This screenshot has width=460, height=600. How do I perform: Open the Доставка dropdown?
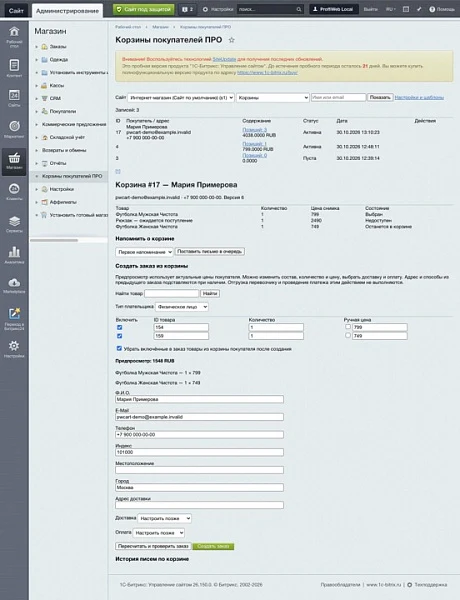click(165, 518)
